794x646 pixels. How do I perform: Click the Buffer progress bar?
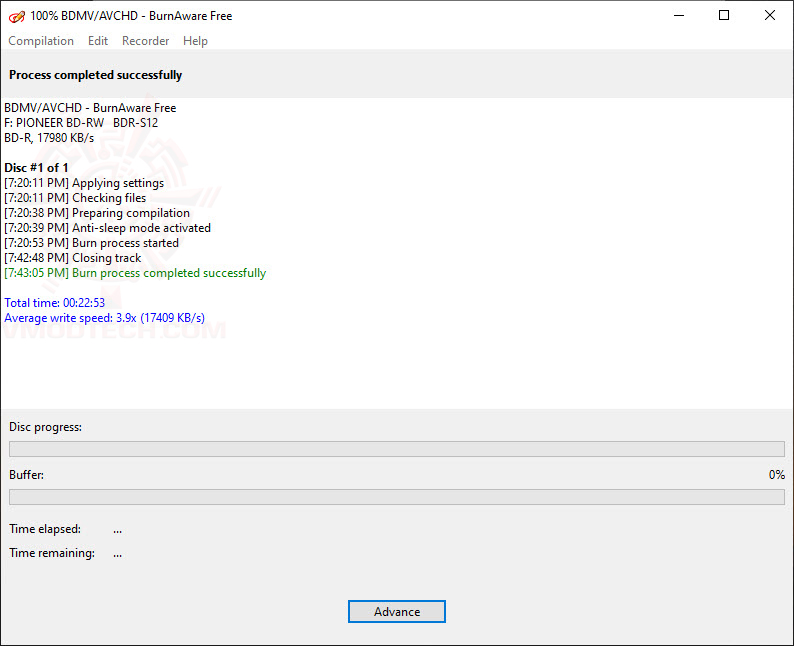pyautogui.click(x=397, y=497)
